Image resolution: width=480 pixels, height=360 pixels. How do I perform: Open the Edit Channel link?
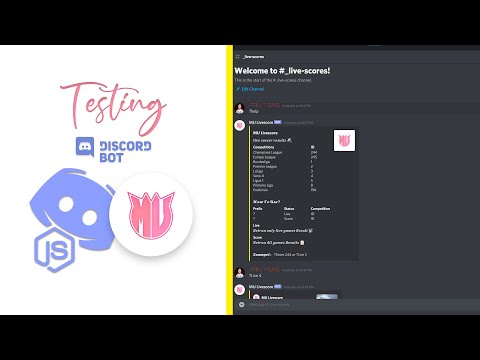point(250,89)
